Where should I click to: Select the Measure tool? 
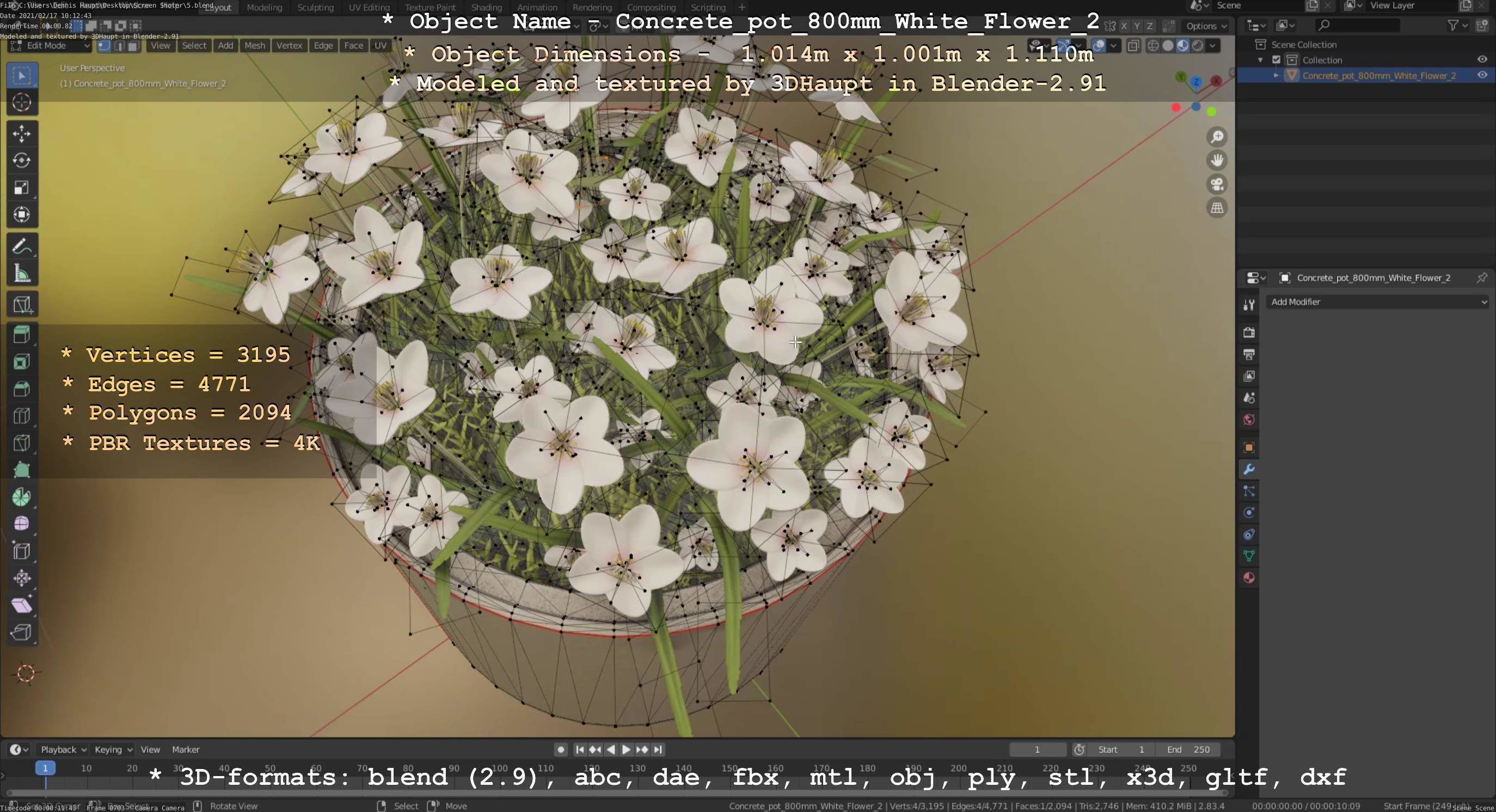coord(22,273)
